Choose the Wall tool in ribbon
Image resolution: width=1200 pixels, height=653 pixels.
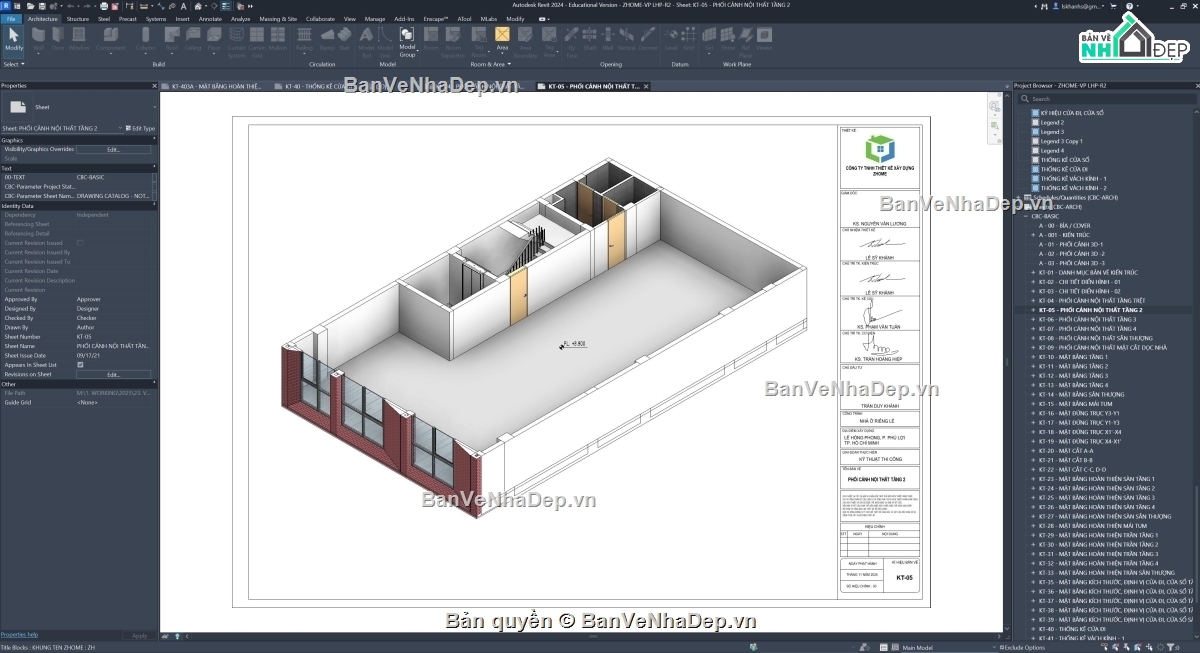point(39,39)
